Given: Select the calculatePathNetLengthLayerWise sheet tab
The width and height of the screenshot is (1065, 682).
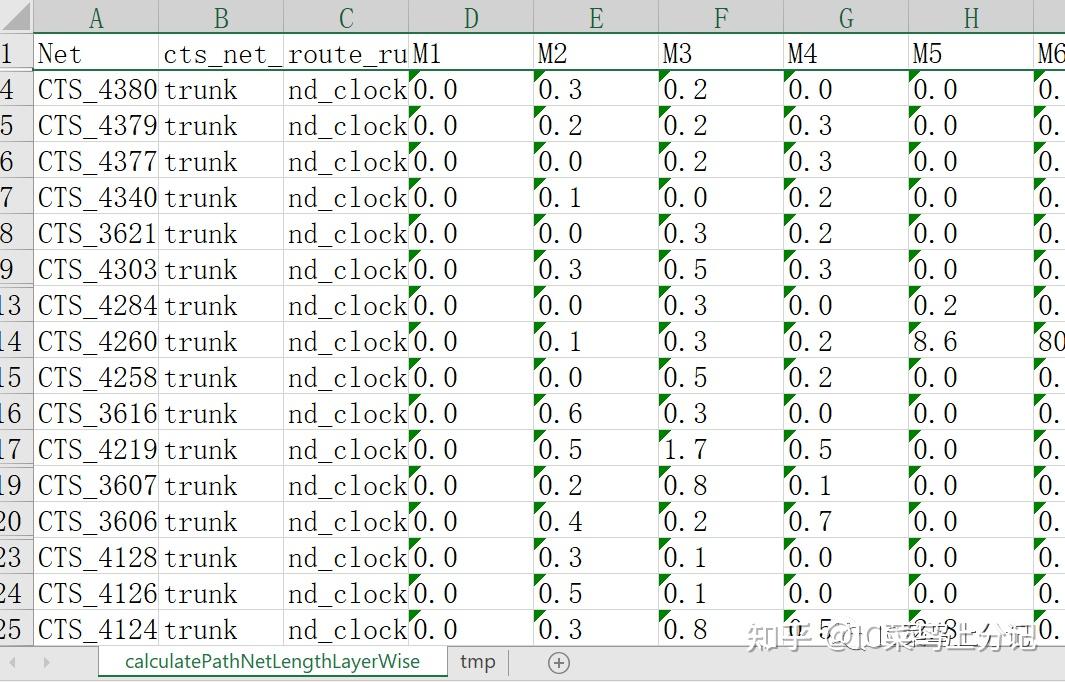Looking at the screenshot, I should (x=273, y=662).
